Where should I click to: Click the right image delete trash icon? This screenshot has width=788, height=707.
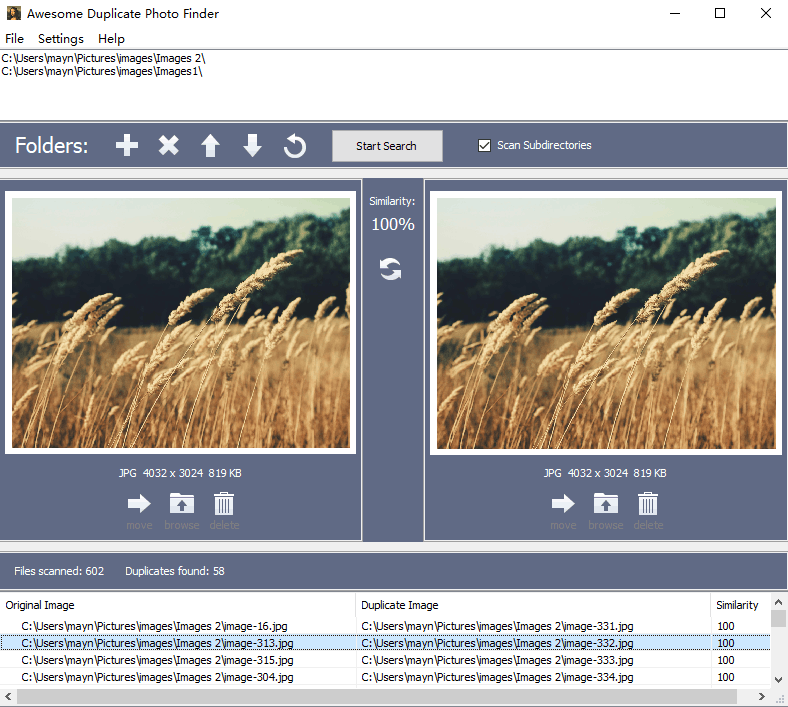(x=648, y=503)
